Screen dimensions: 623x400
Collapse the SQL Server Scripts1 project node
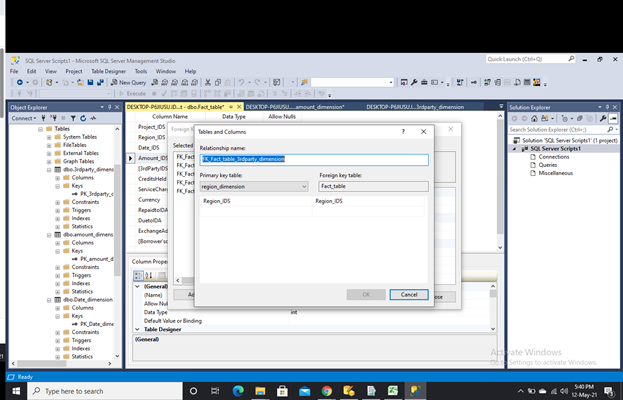click(x=515, y=149)
